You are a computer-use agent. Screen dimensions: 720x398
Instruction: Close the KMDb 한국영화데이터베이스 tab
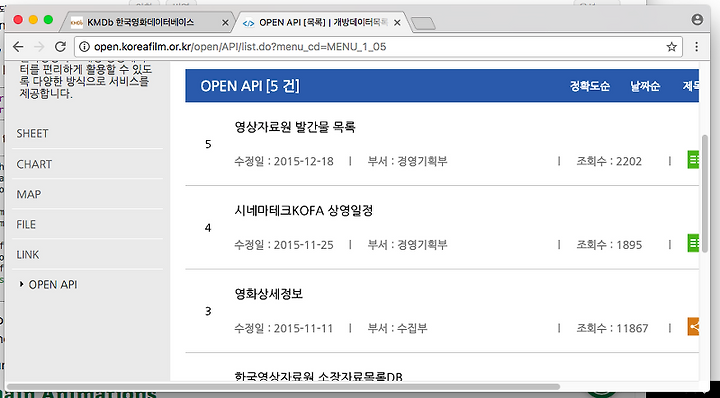click(225, 22)
